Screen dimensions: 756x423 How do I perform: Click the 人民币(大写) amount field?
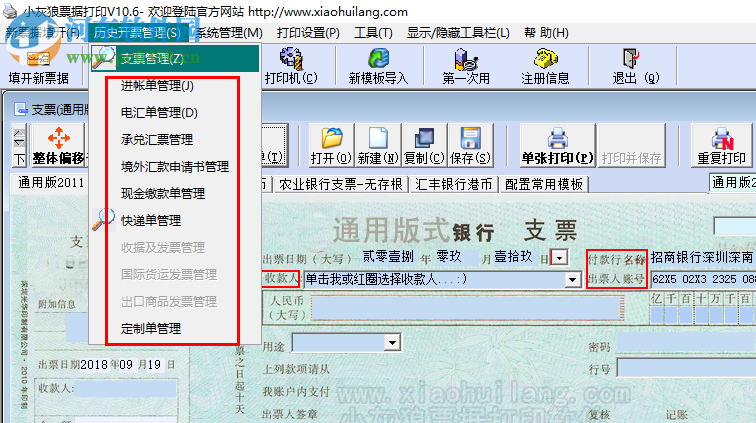pos(468,308)
